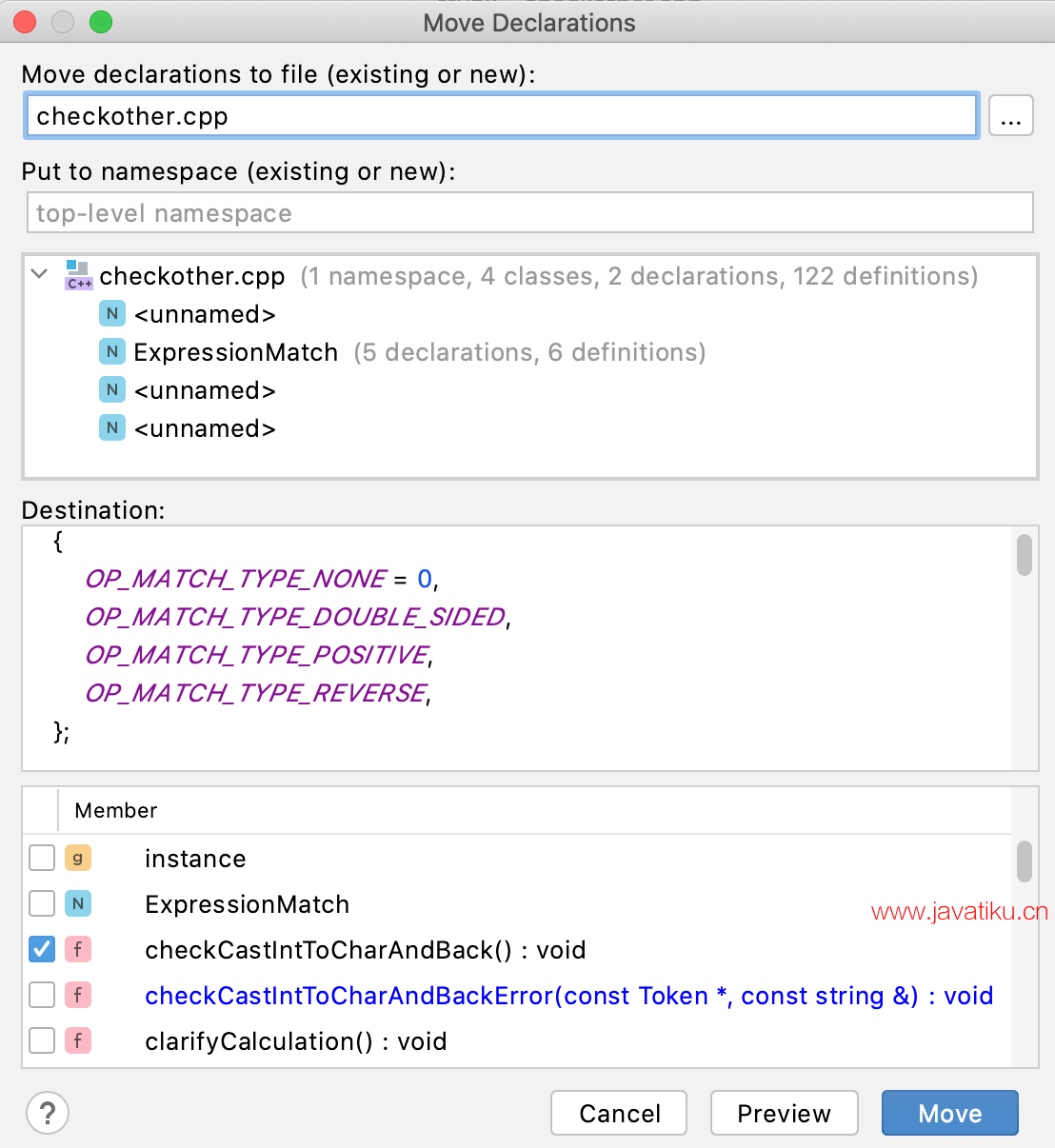1055x1148 pixels.
Task: Click the 'f' icon beside clarifyCalculation()
Action: [x=78, y=1040]
